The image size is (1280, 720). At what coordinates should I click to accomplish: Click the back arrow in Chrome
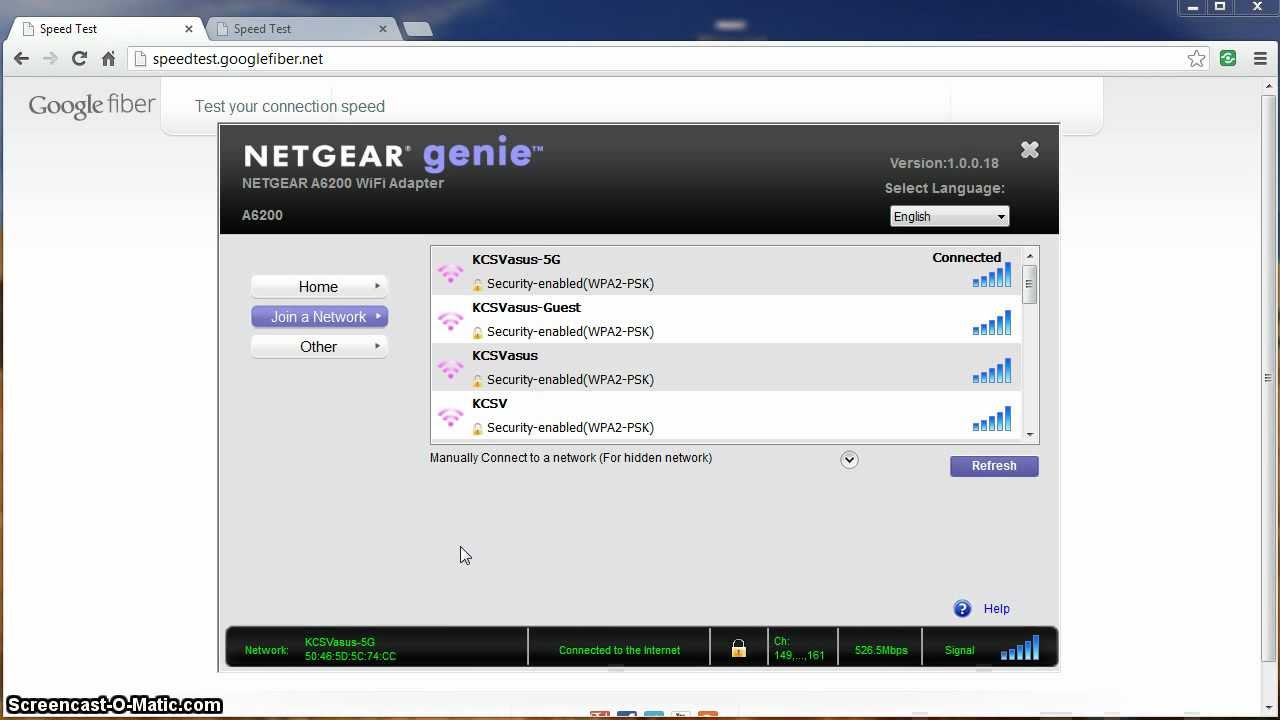[21, 59]
